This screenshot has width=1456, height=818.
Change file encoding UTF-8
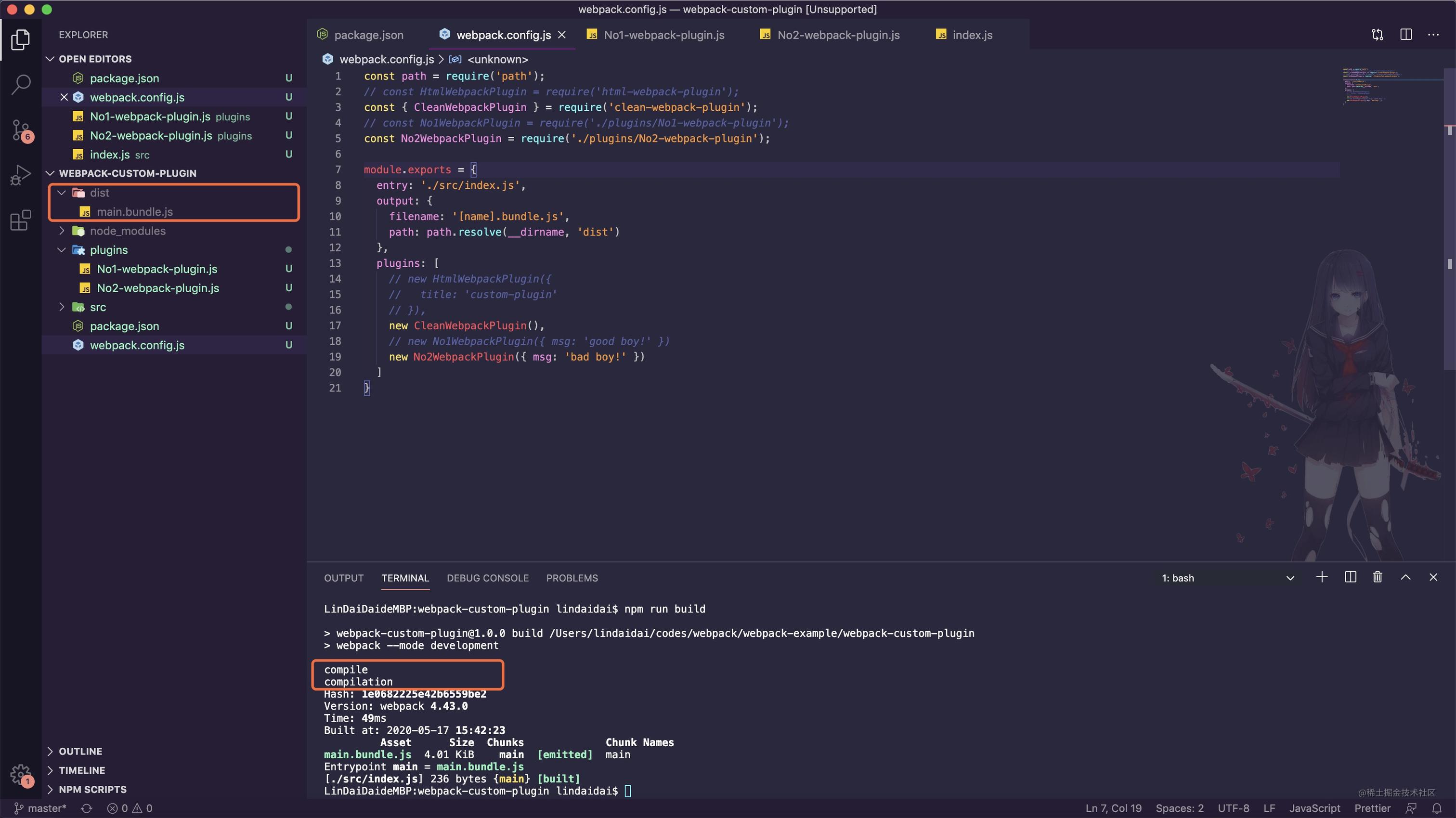click(x=1233, y=808)
